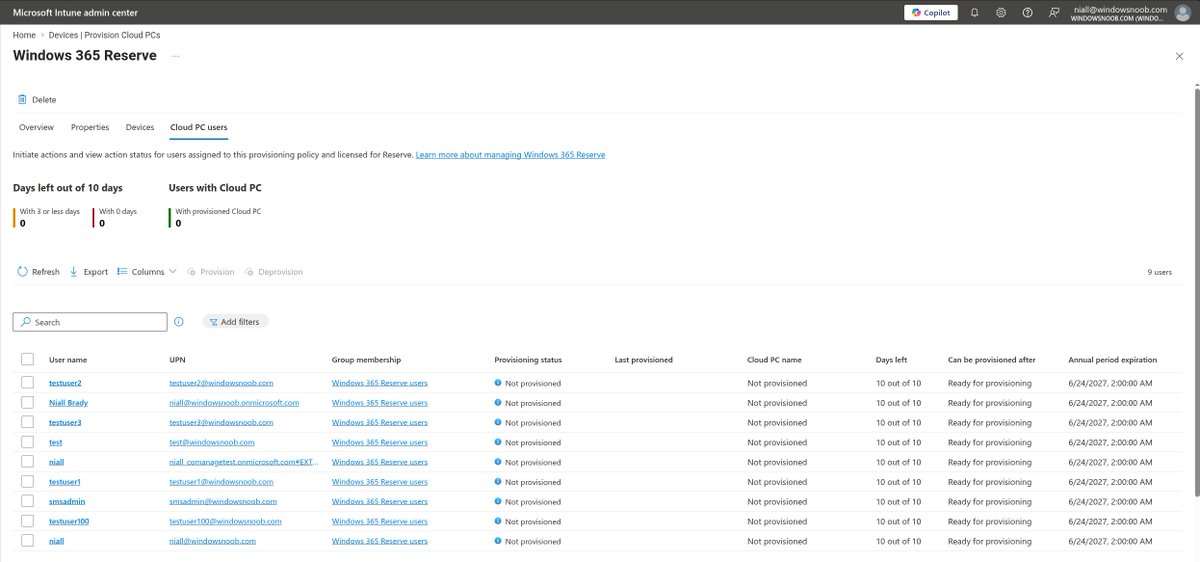Open user testuser3 link

tap(65, 422)
